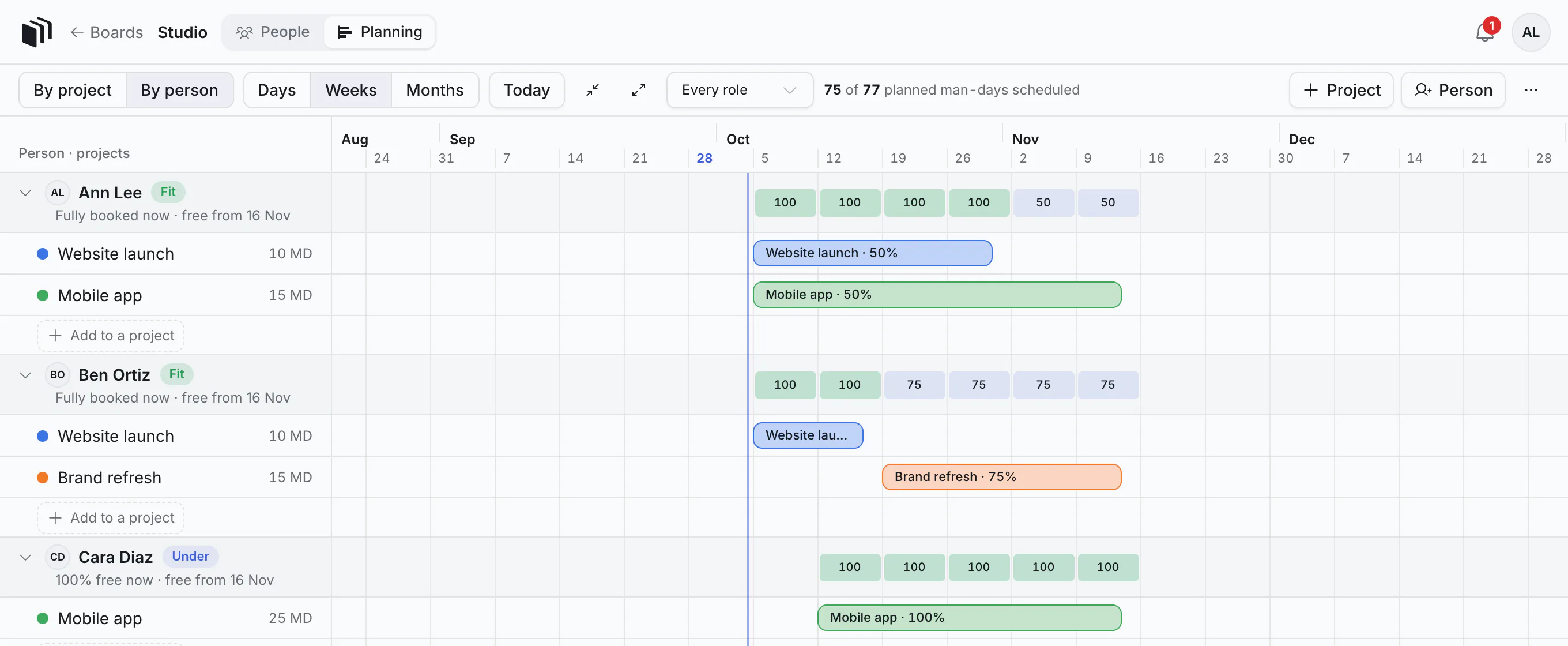Viewport: 1568px width, 646px height.
Task: Toggle the By project view
Action: [73, 90]
